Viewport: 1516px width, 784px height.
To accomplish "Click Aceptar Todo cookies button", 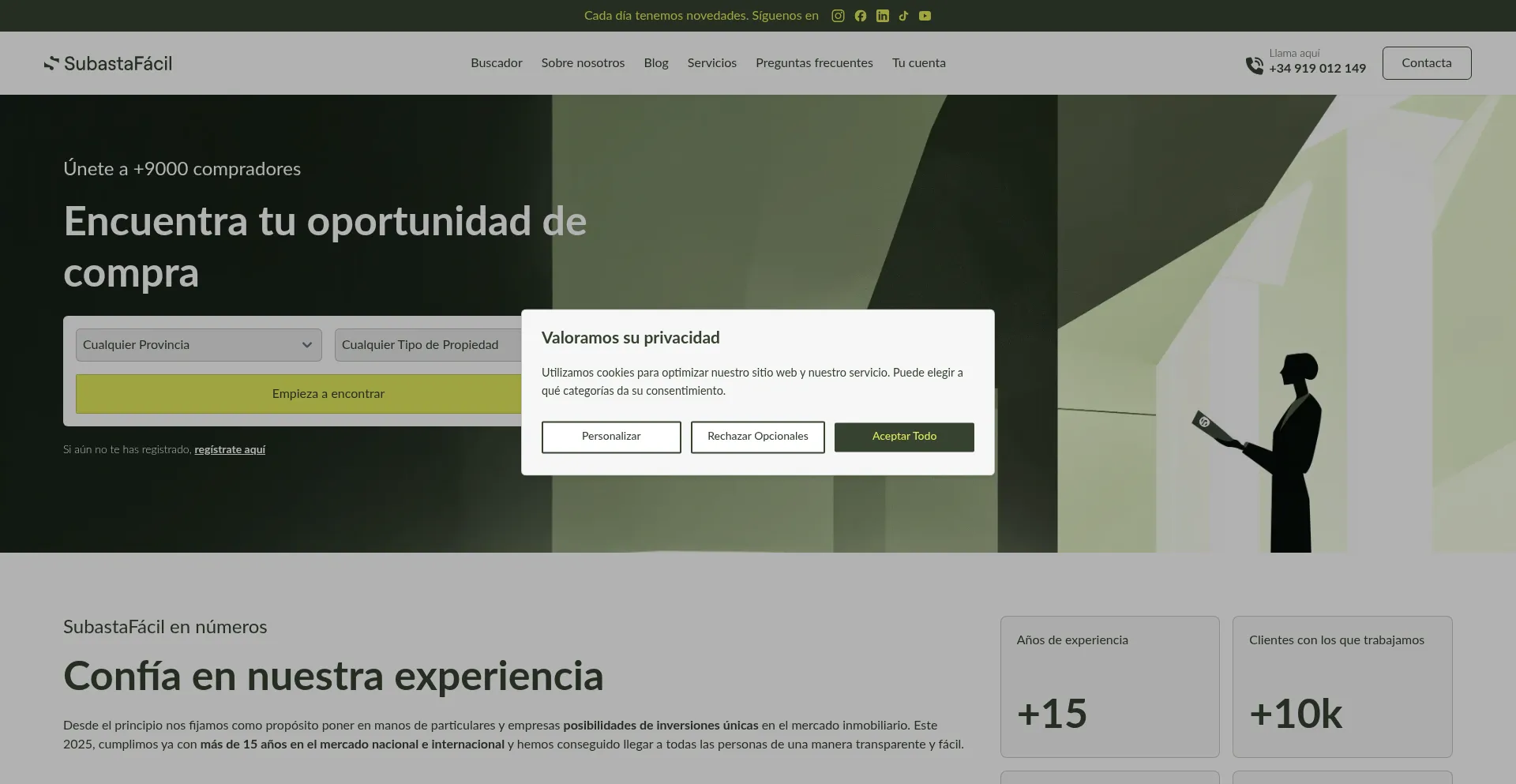I will (x=904, y=437).
